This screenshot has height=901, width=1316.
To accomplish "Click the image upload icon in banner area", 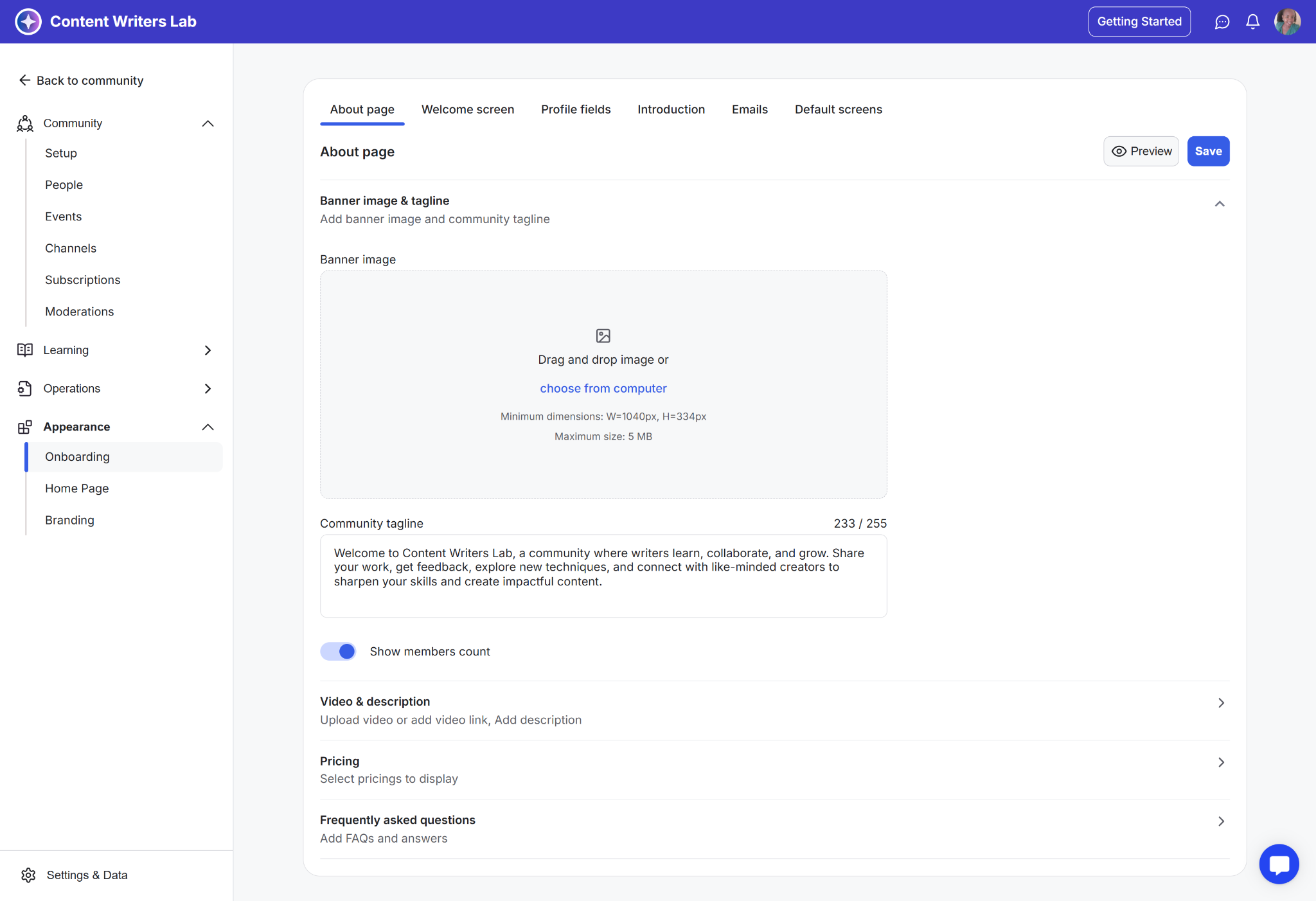I will click(603, 335).
